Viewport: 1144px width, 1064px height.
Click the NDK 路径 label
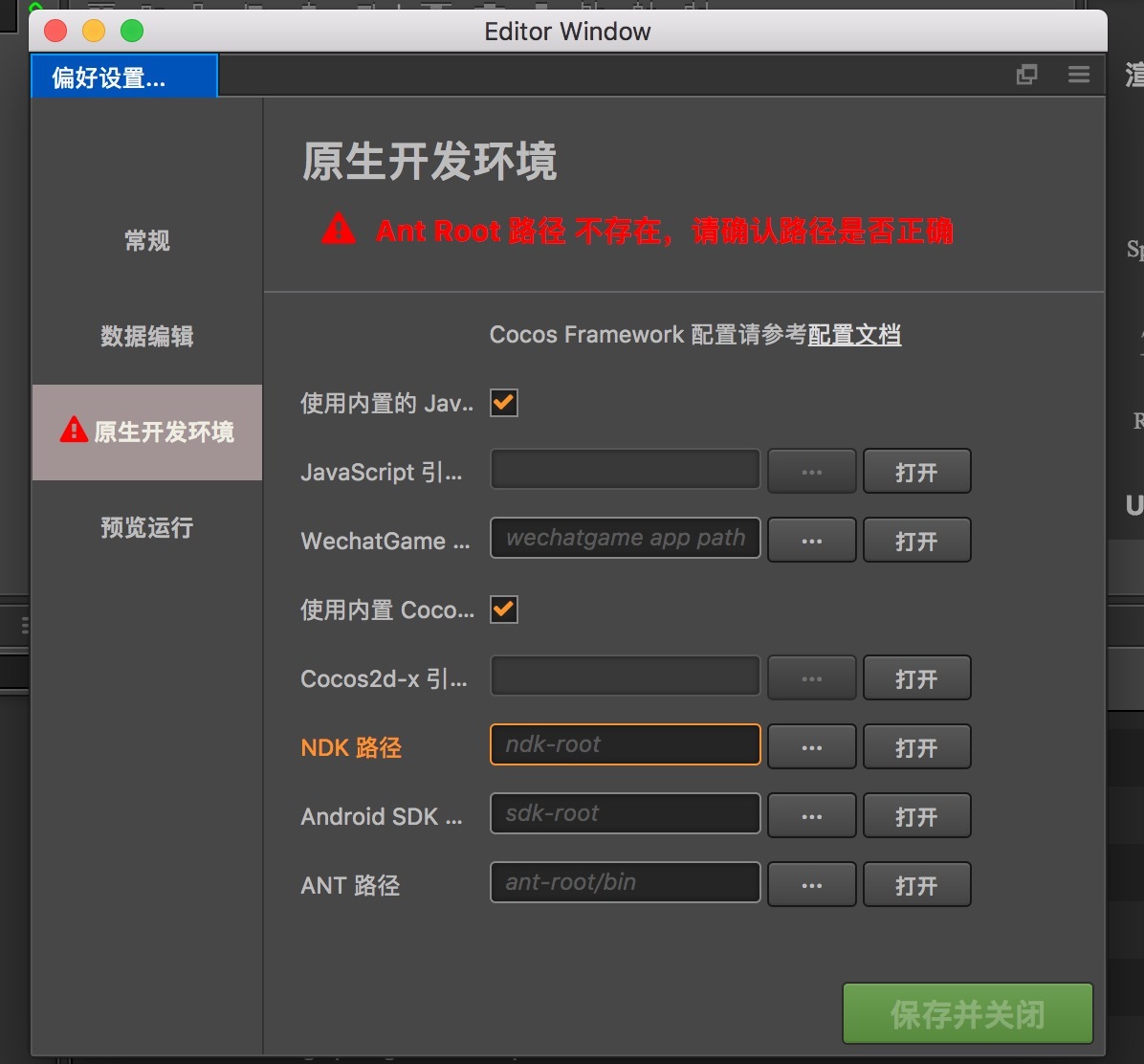[x=351, y=747]
